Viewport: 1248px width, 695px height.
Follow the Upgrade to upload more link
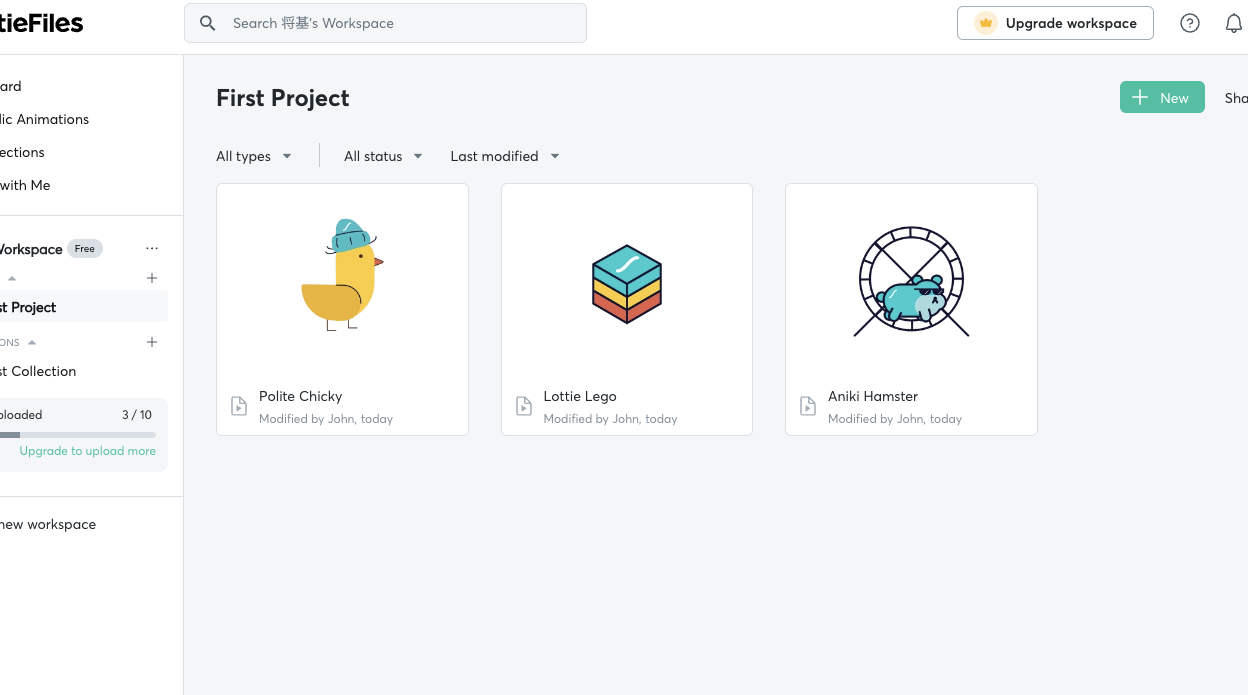tap(88, 451)
